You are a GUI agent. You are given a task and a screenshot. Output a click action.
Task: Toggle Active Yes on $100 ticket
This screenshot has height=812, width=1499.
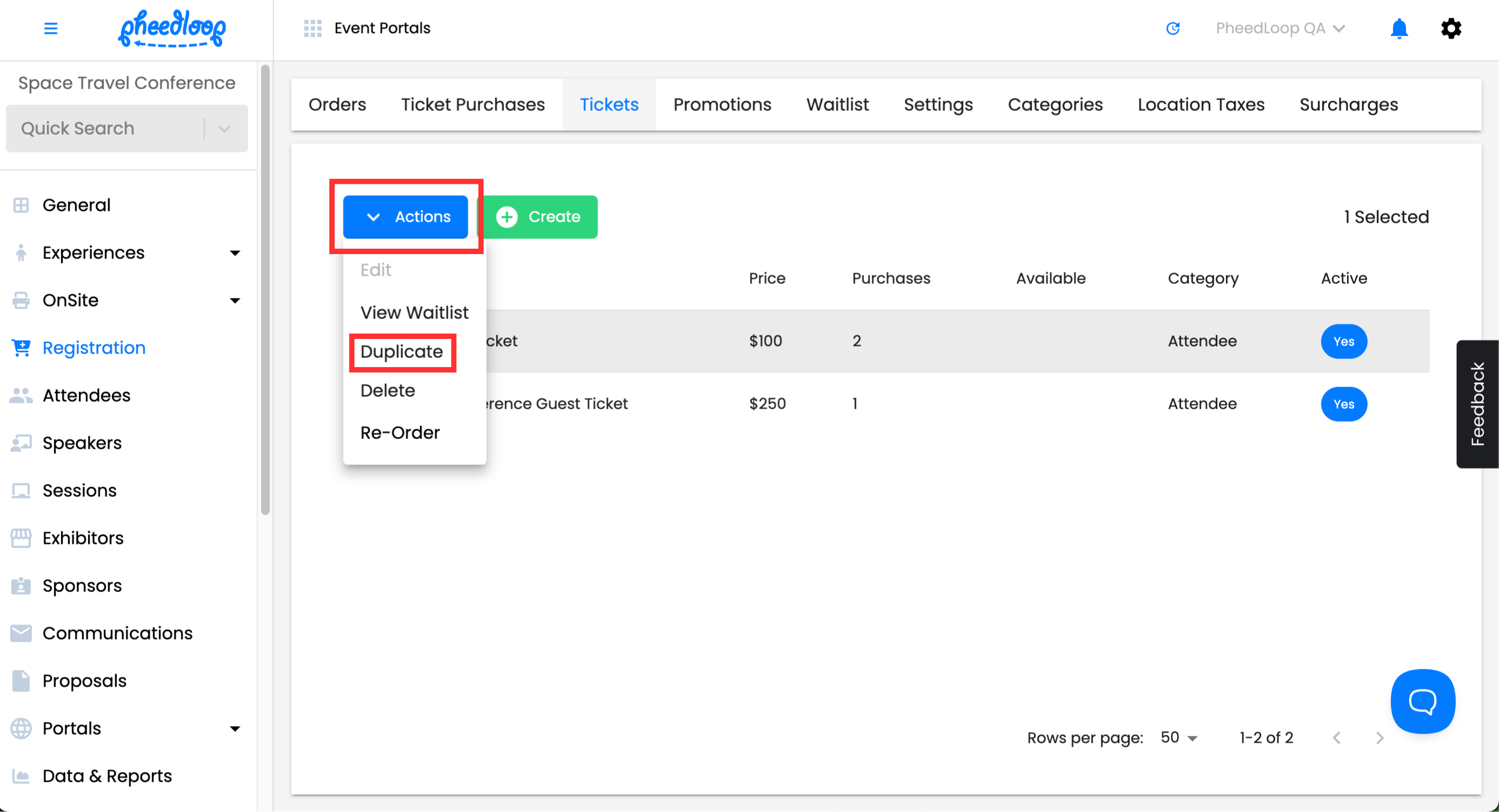(x=1343, y=342)
